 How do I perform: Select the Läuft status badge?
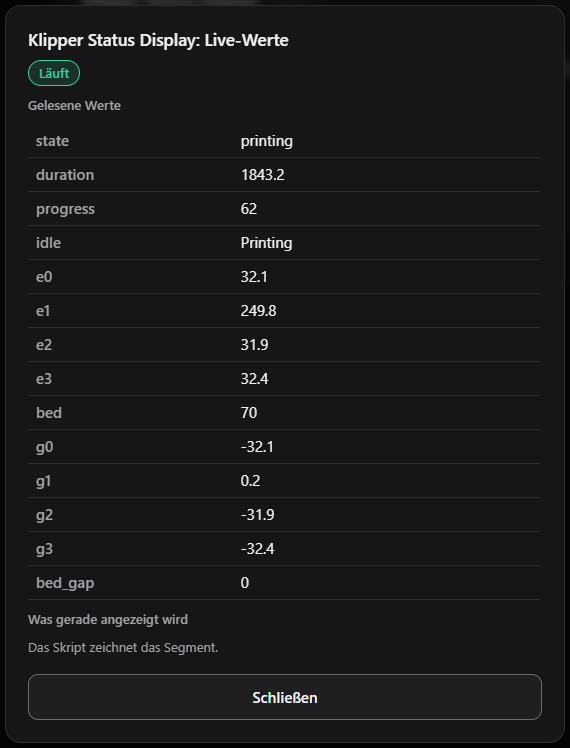pyautogui.click(x=54, y=73)
